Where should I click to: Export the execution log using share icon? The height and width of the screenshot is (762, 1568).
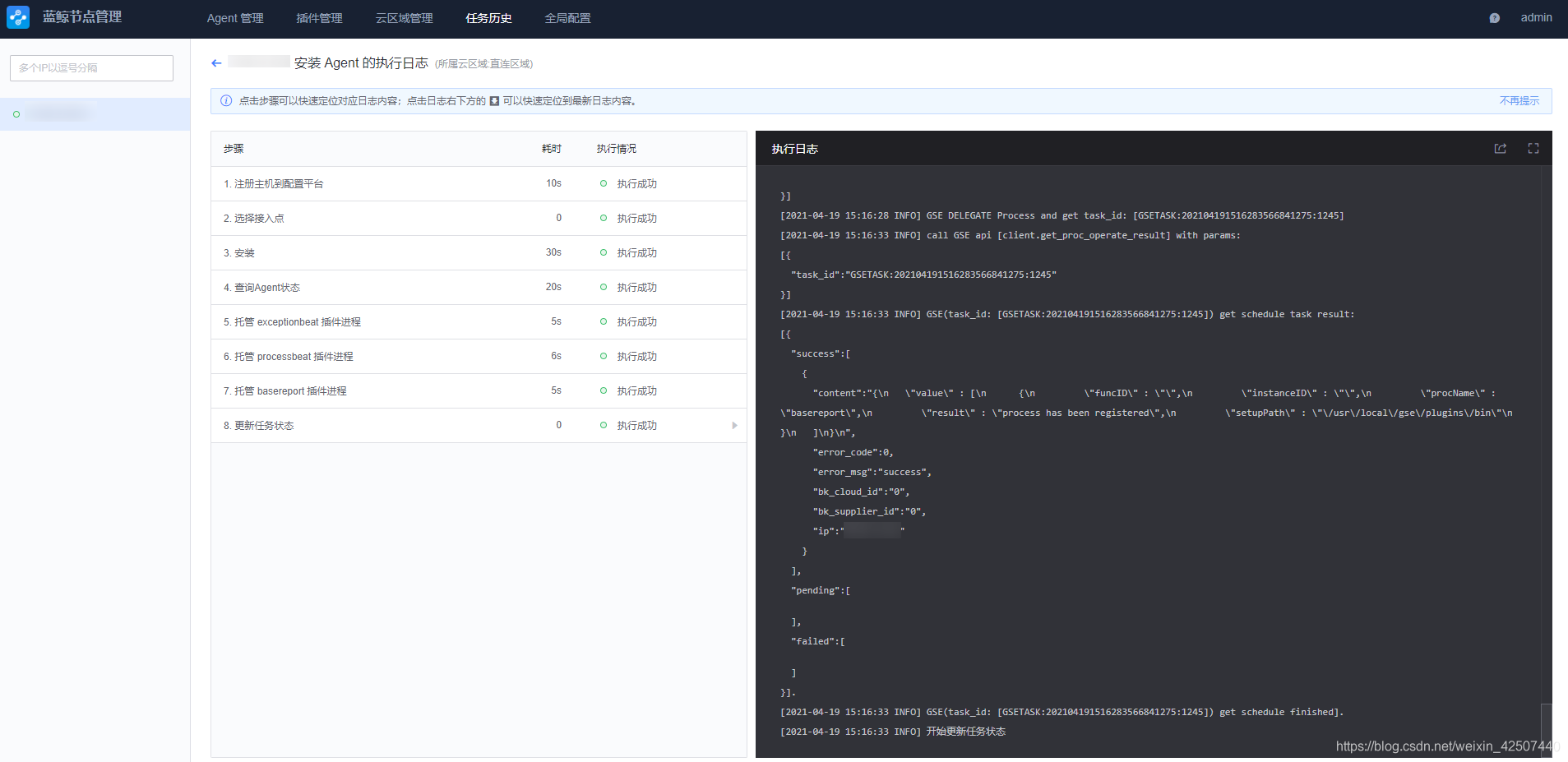(1500, 149)
